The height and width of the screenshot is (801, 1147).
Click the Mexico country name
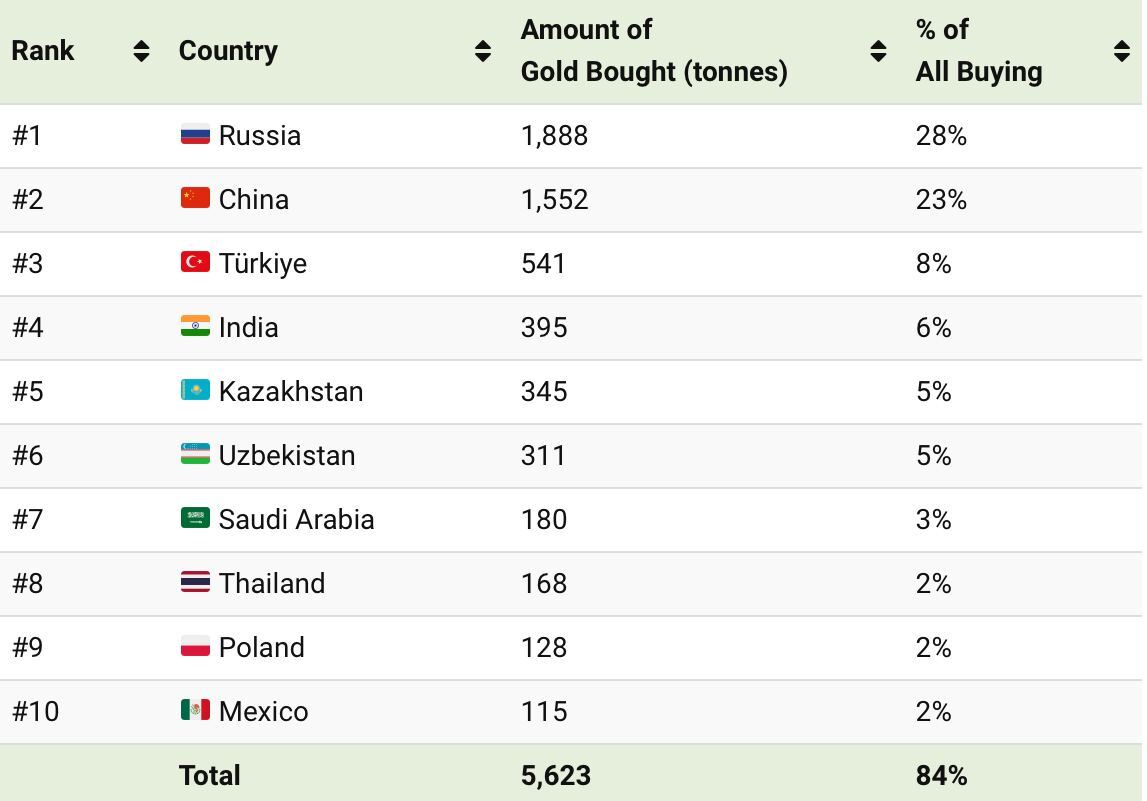tap(263, 711)
